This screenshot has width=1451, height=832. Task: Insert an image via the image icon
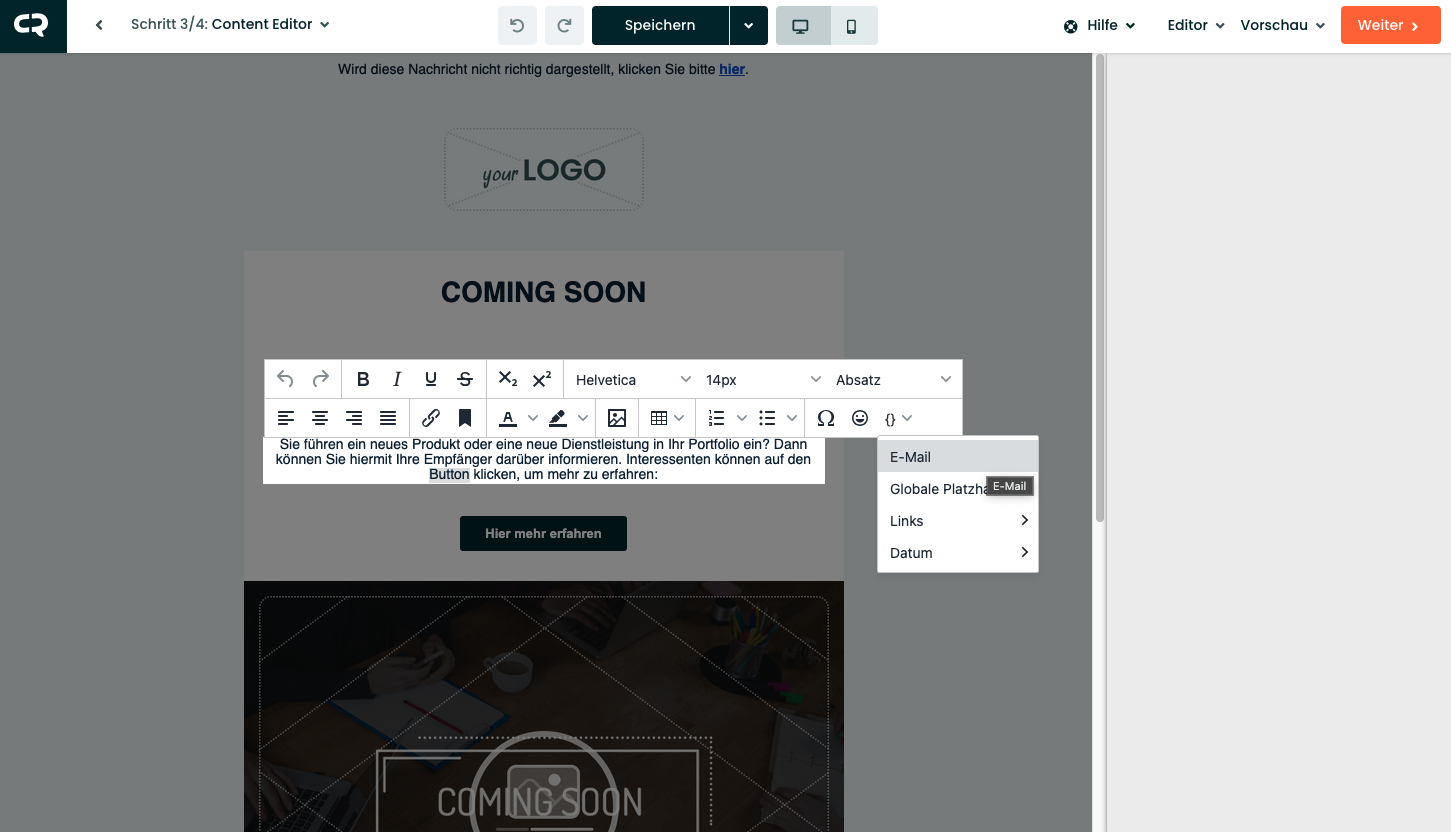pyautogui.click(x=617, y=418)
